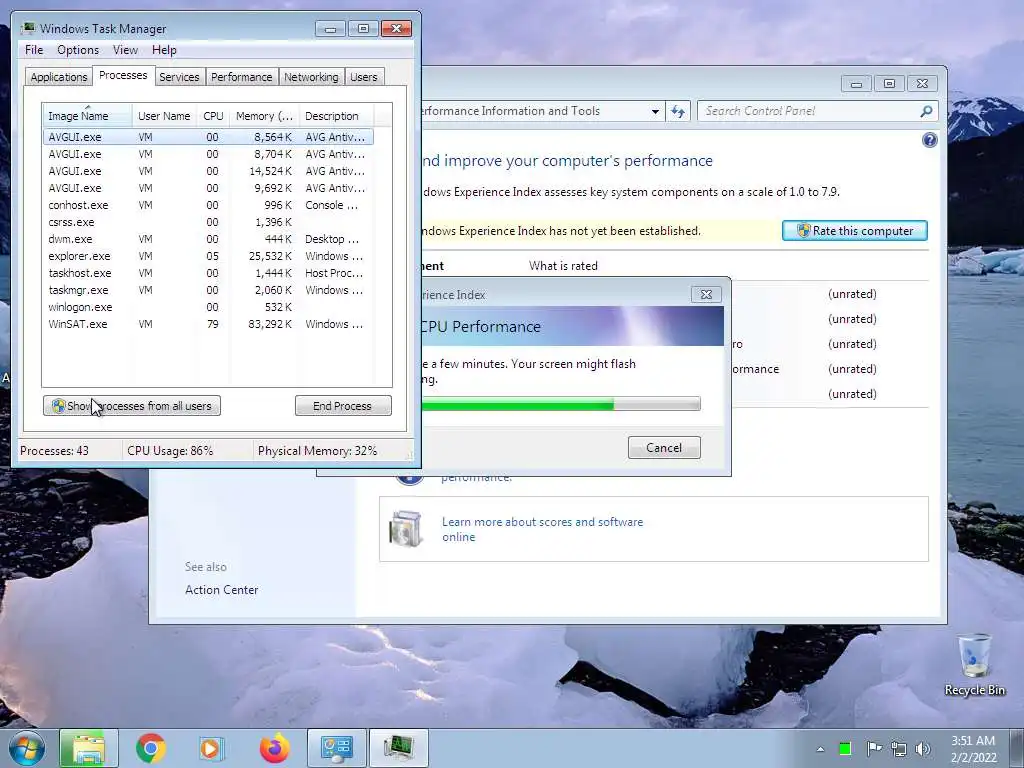
Task: Click the refresh icon beside the address bar
Action: pyautogui.click(x=678, y=112)
